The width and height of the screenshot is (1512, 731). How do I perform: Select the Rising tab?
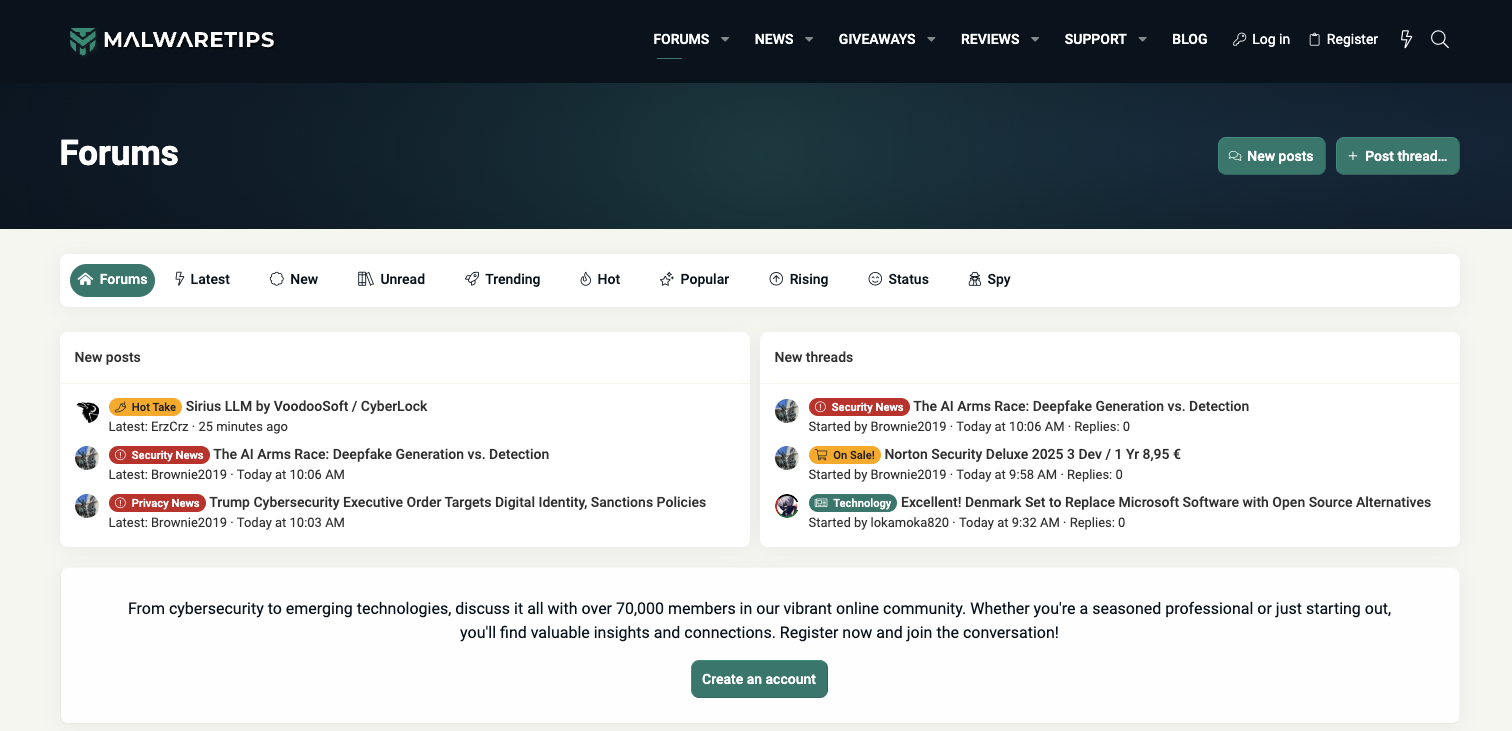[798, 280]
